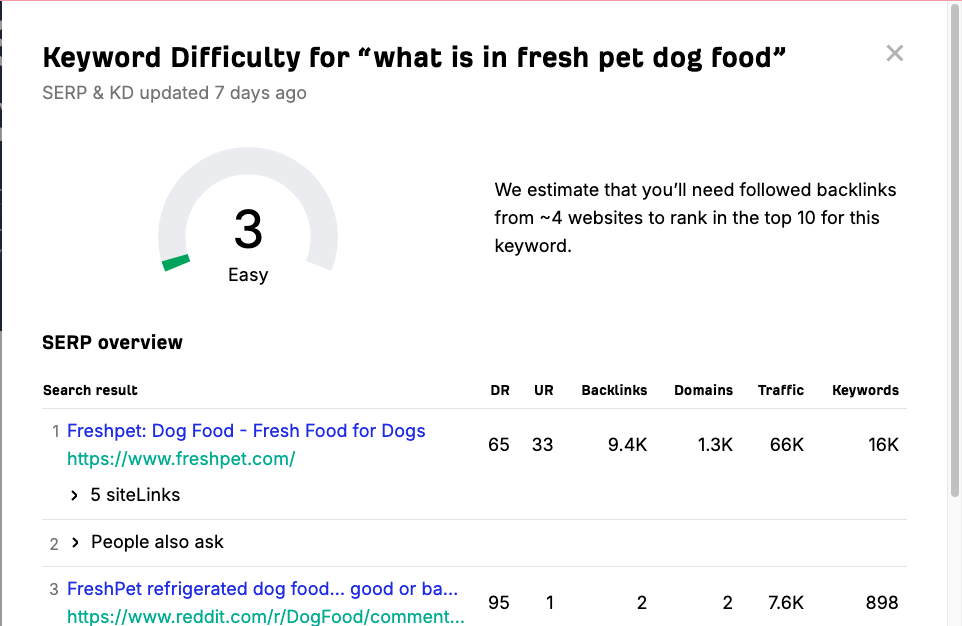Open the https://www.freshpet.com/ URL

(x=181, y=459)
